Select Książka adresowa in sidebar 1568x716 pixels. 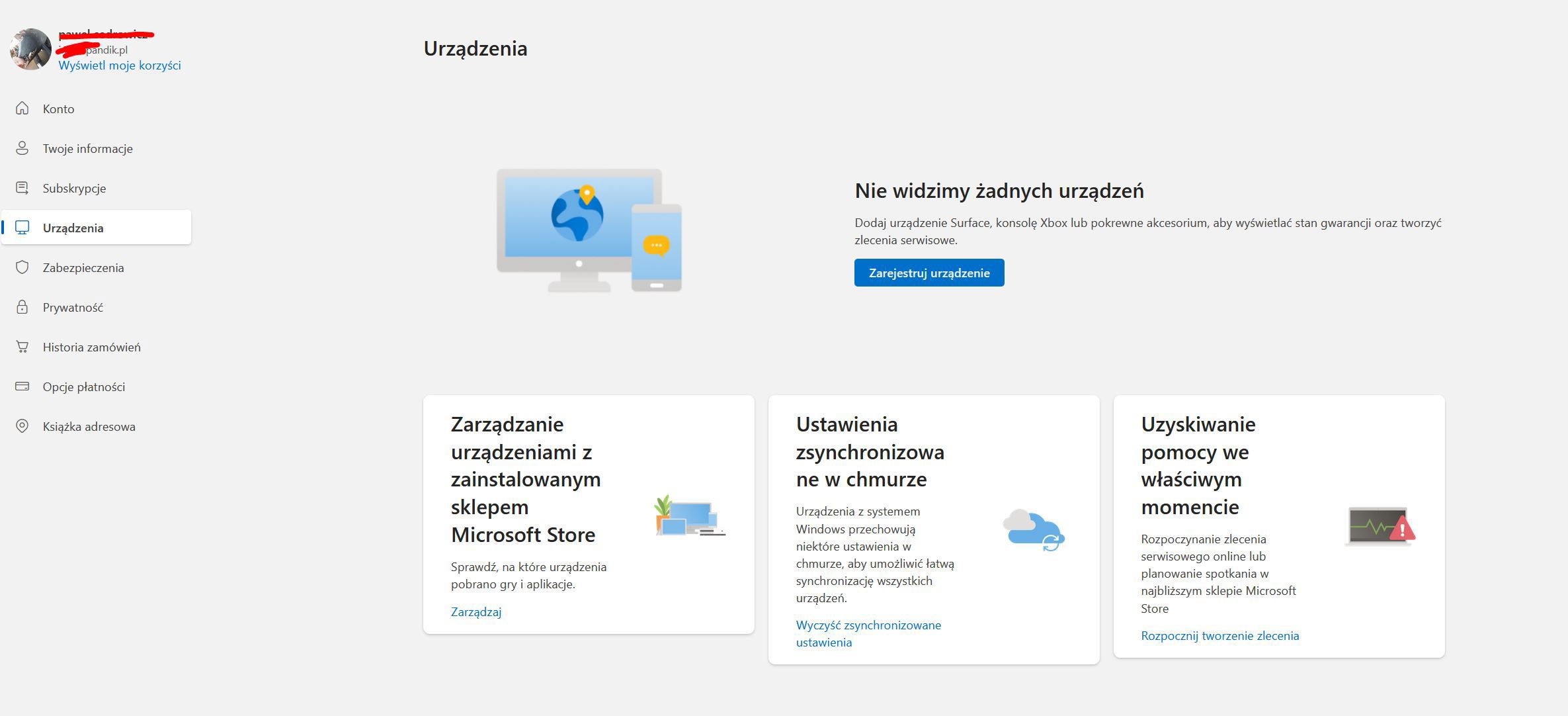pyautogui.click(x=89, y=426)
